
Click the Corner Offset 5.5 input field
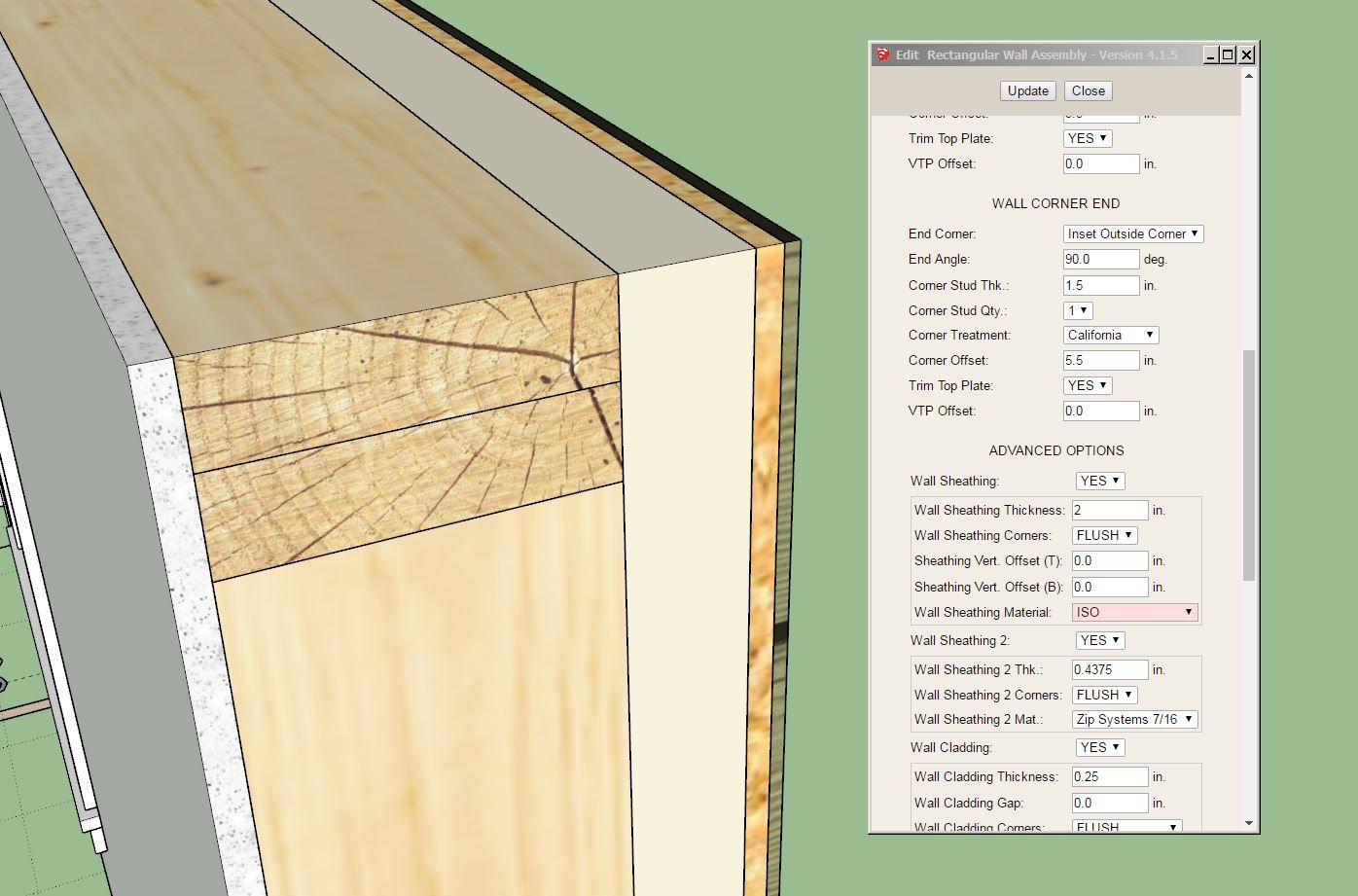tap(1101, 360)
